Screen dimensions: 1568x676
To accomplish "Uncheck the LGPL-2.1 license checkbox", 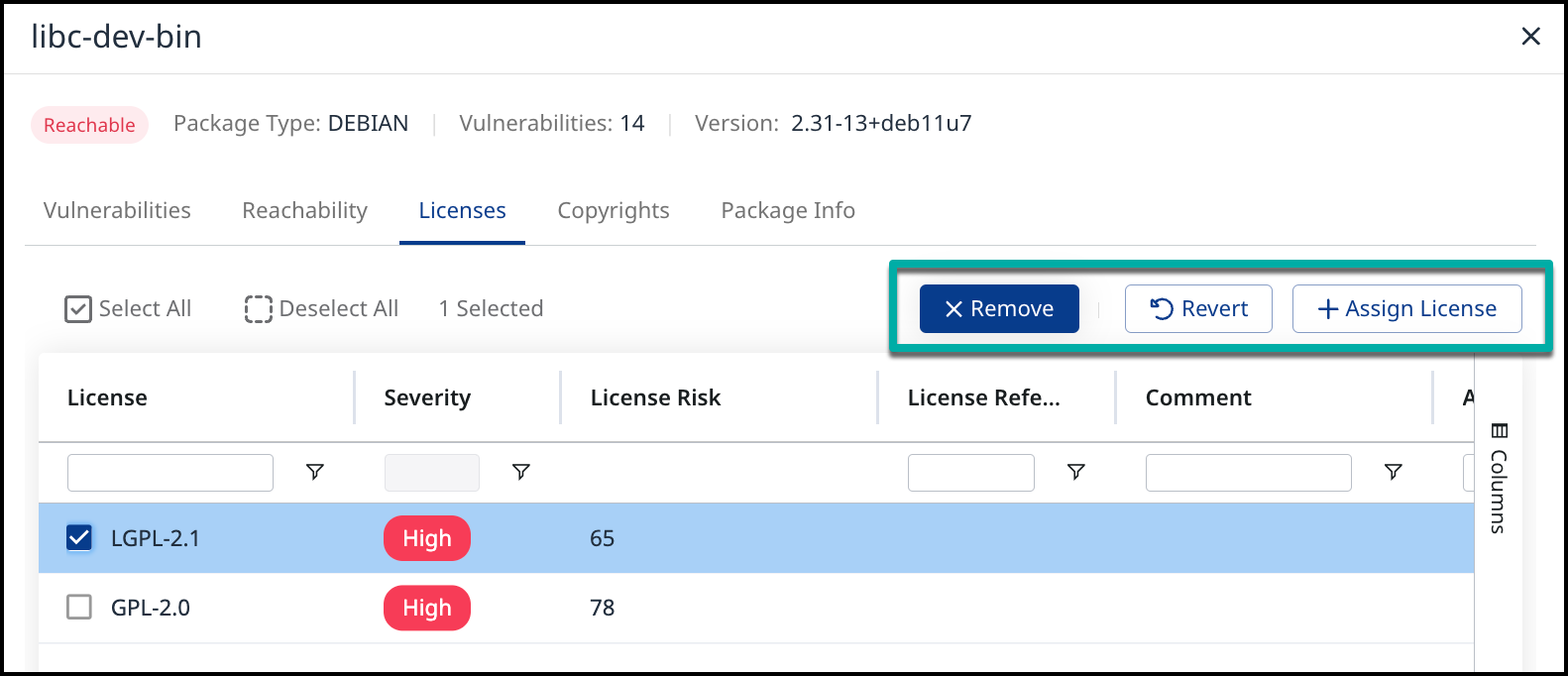I will 79,538.
